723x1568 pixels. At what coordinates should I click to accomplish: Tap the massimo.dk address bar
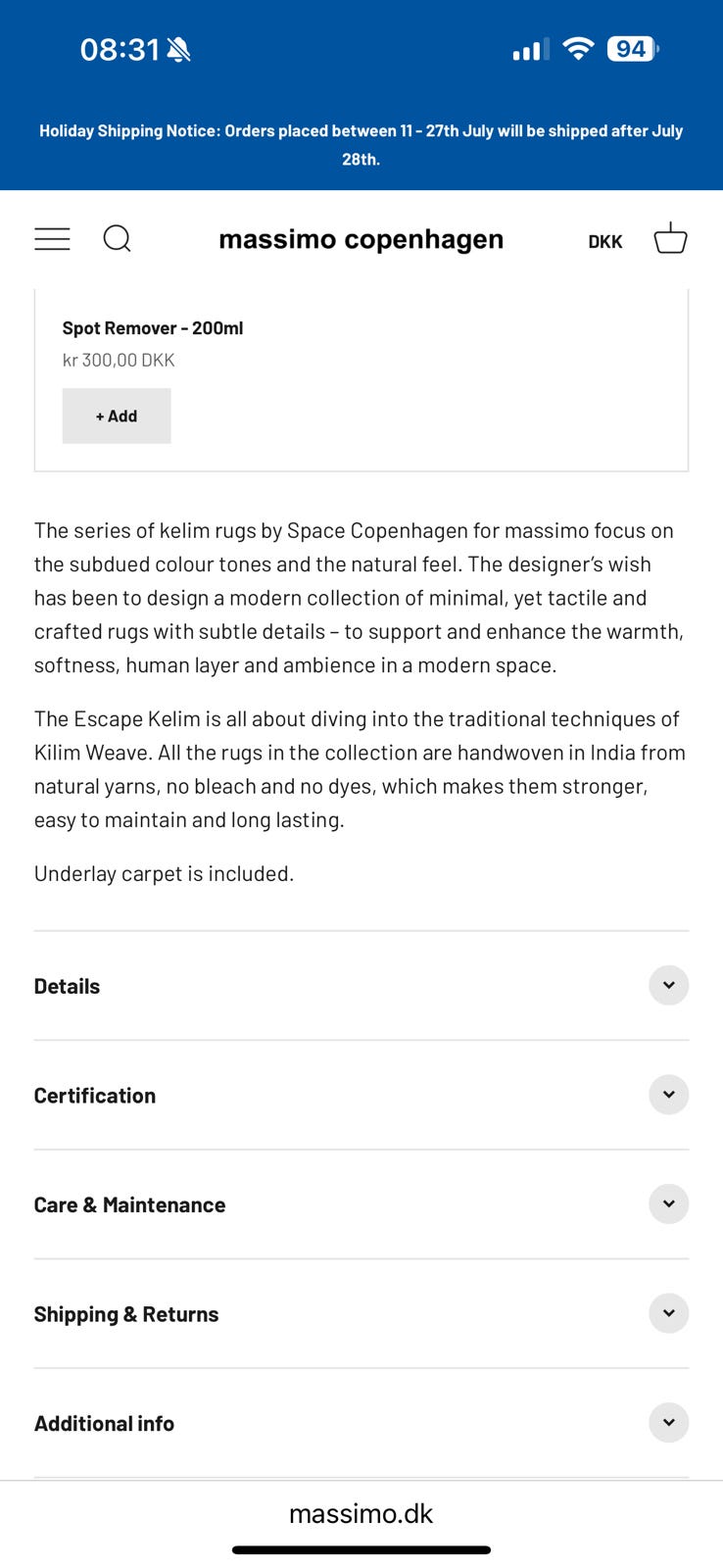point(361,1513)
